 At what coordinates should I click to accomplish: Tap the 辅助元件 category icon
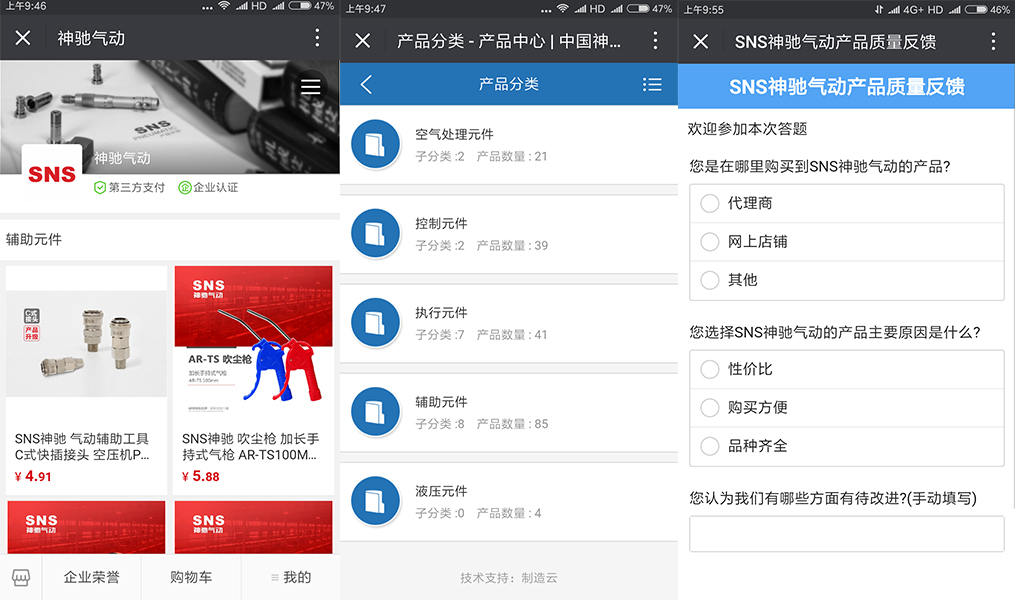(x=375, y=412)
